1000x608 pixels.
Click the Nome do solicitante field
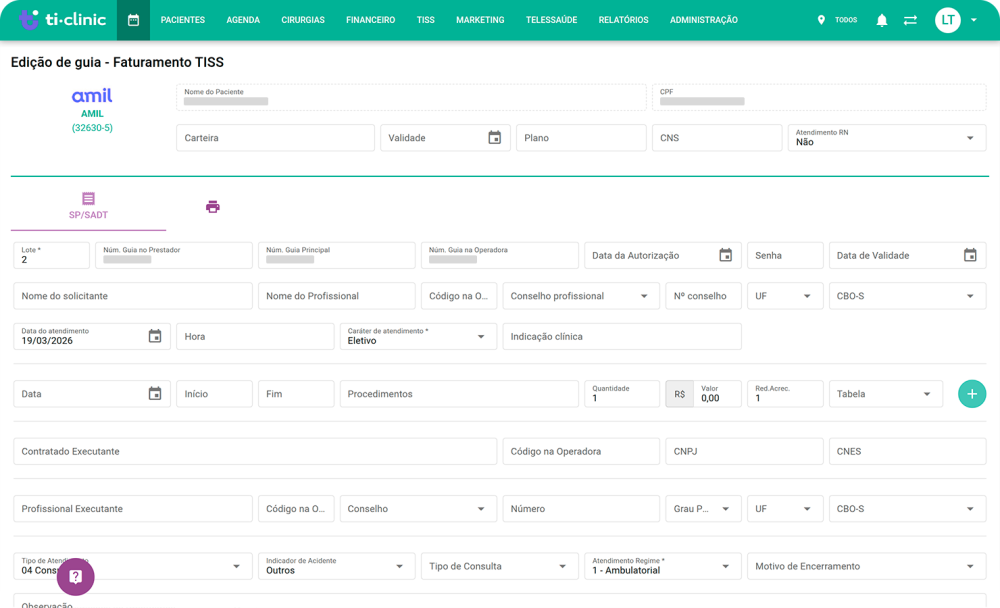point(133,296)
